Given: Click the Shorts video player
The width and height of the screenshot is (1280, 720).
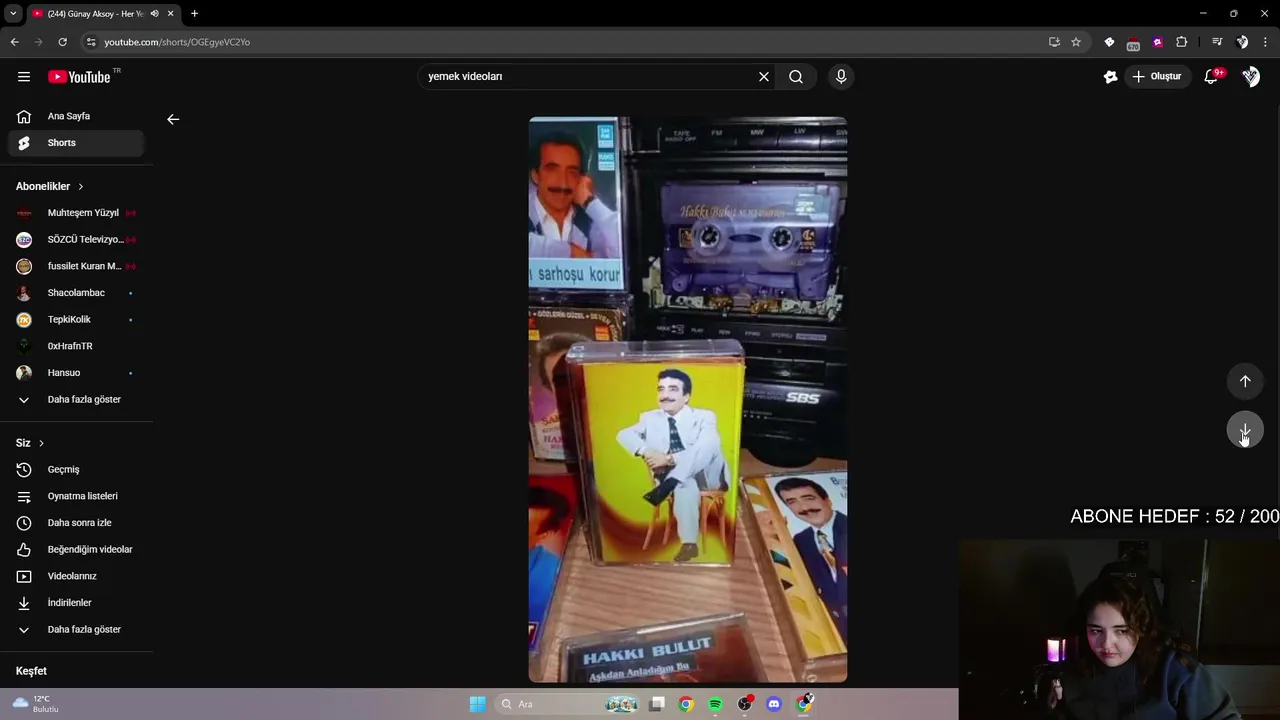Looking at the screenshot, I should [688, 400].
